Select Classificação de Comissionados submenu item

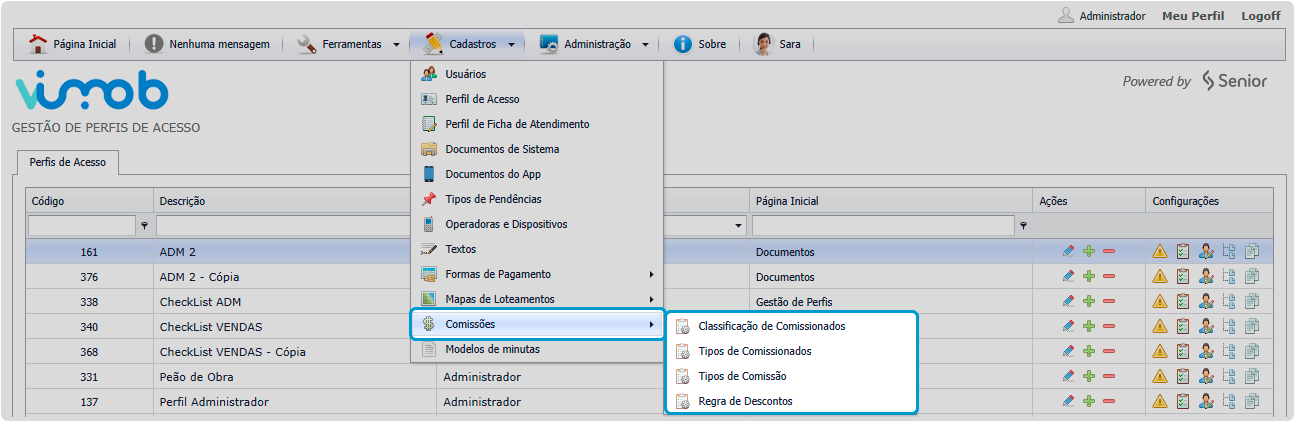771,326
